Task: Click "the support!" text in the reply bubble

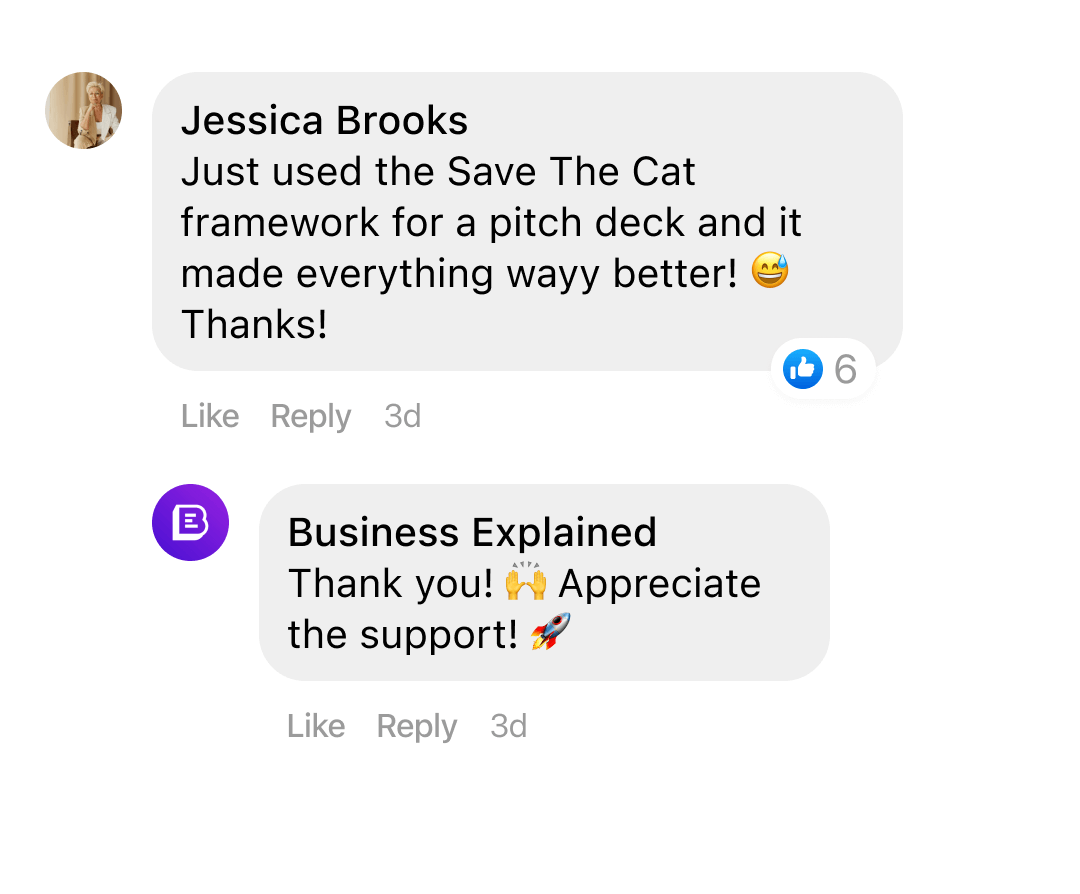Action: coord(402,634)
